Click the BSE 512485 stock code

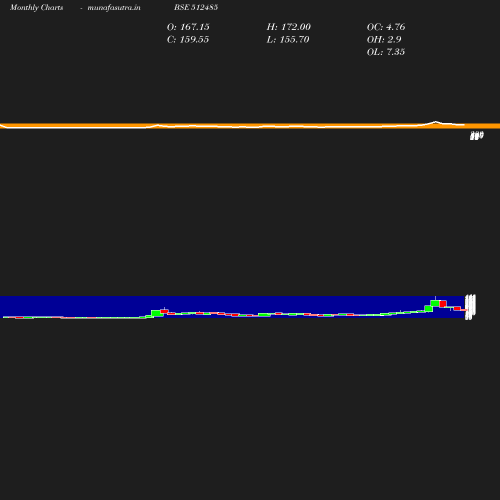[196, 7]
